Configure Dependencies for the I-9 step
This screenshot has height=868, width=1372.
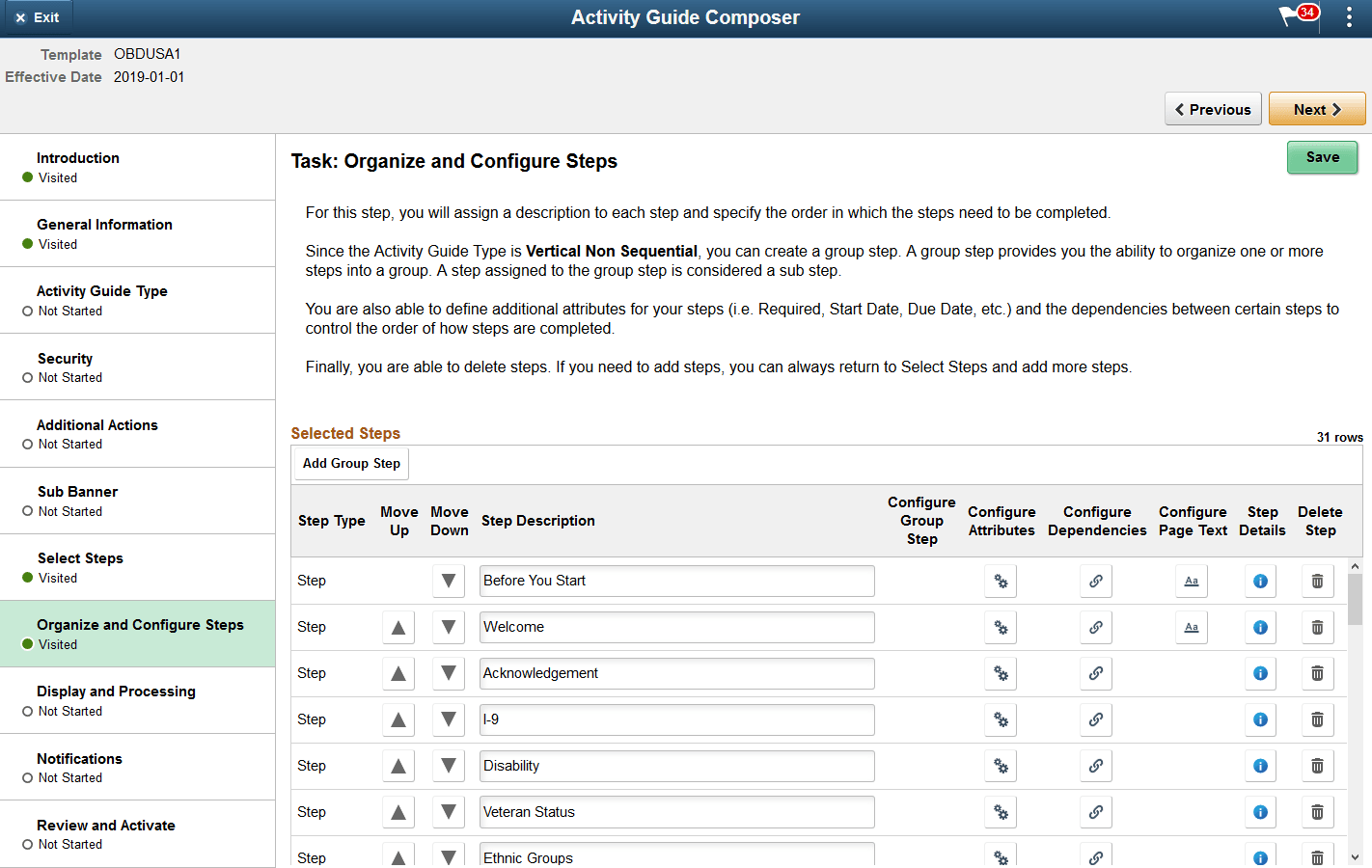1096,719
